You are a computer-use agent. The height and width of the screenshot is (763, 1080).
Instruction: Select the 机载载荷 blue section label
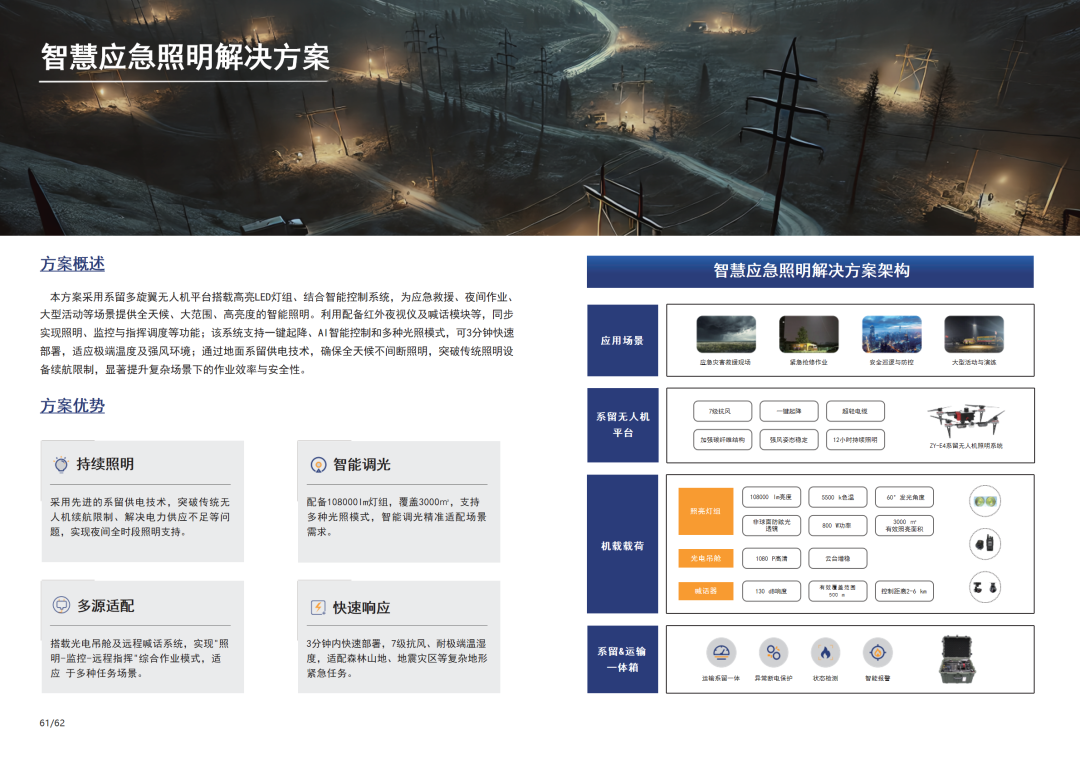tap(622, 546)
